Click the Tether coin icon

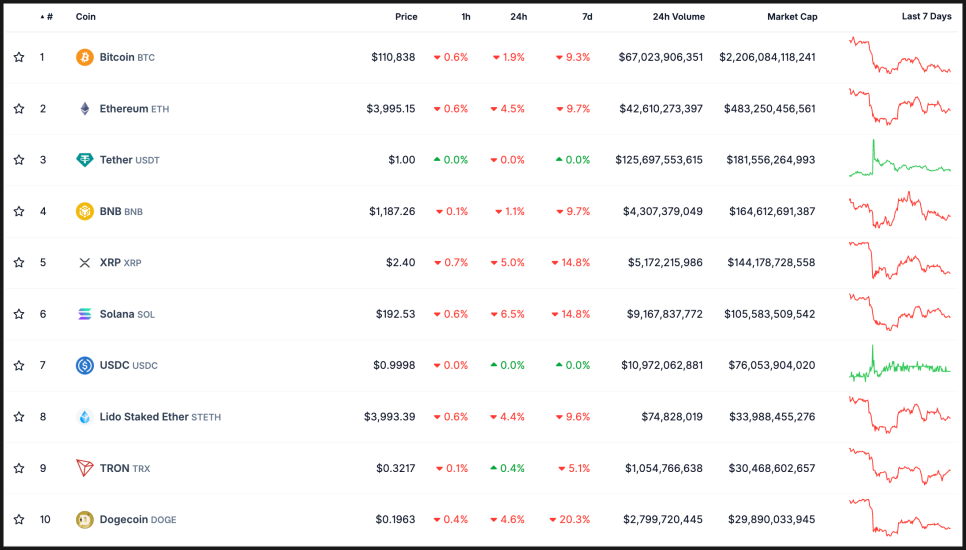point(85,160)
